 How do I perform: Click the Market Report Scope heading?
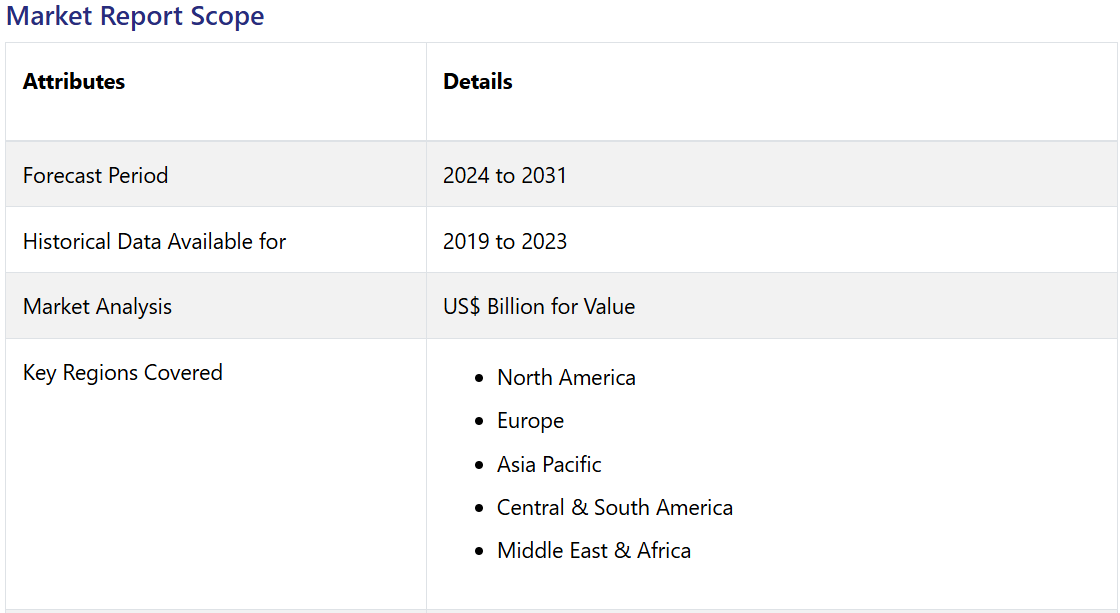(x=135, y=17)
